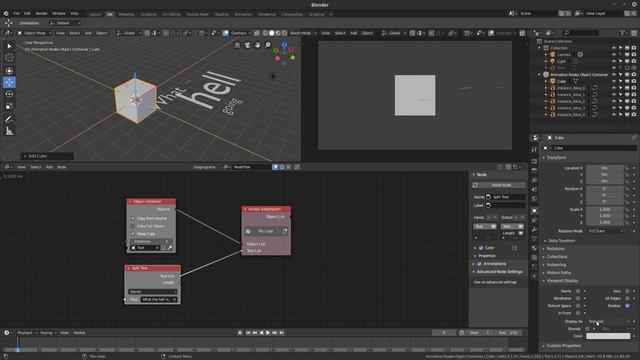Click Cube mesh icon in outliner

(x=553, y=81)
